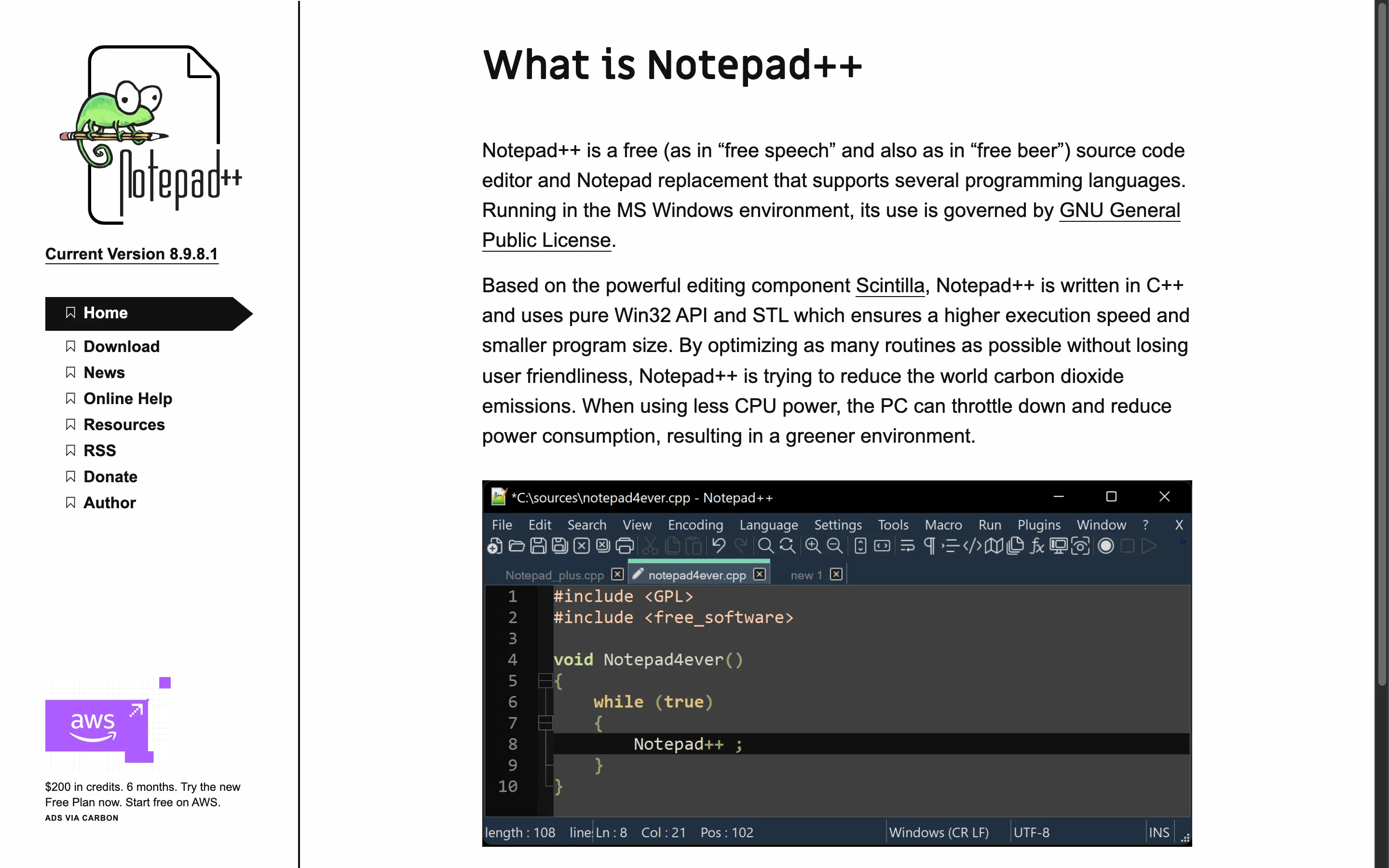Image resolution: width=1389 pixels, height=868 pixels.
Task: Expand the toolbar overflow chevron »
Action: pos(1183,542)
